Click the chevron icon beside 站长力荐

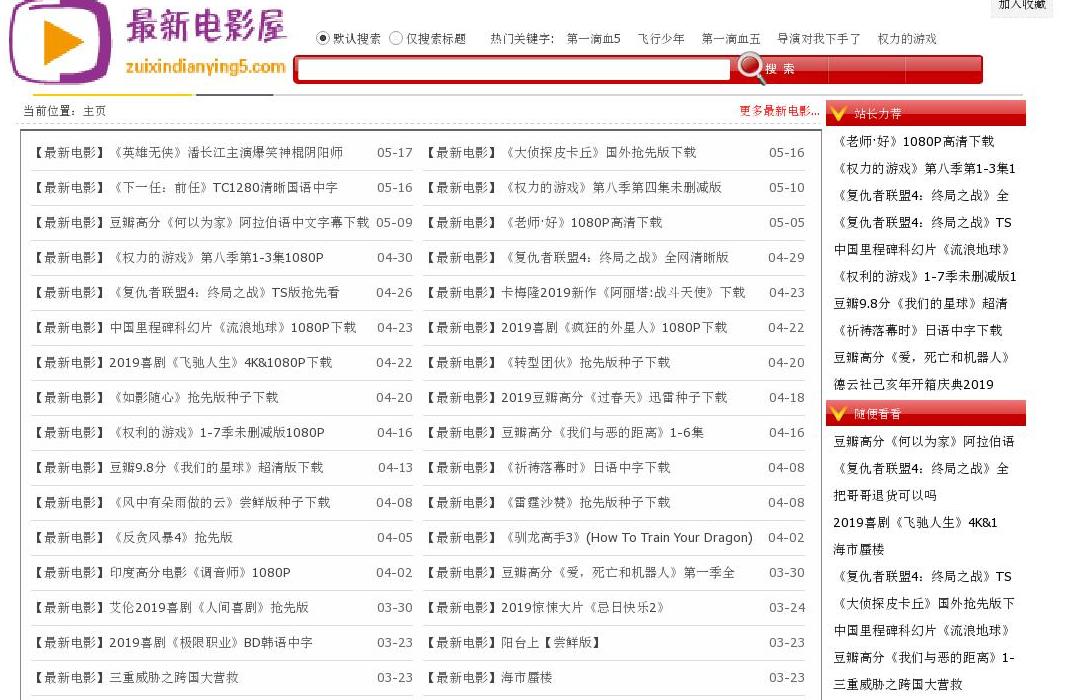click(x=839, y=113)
